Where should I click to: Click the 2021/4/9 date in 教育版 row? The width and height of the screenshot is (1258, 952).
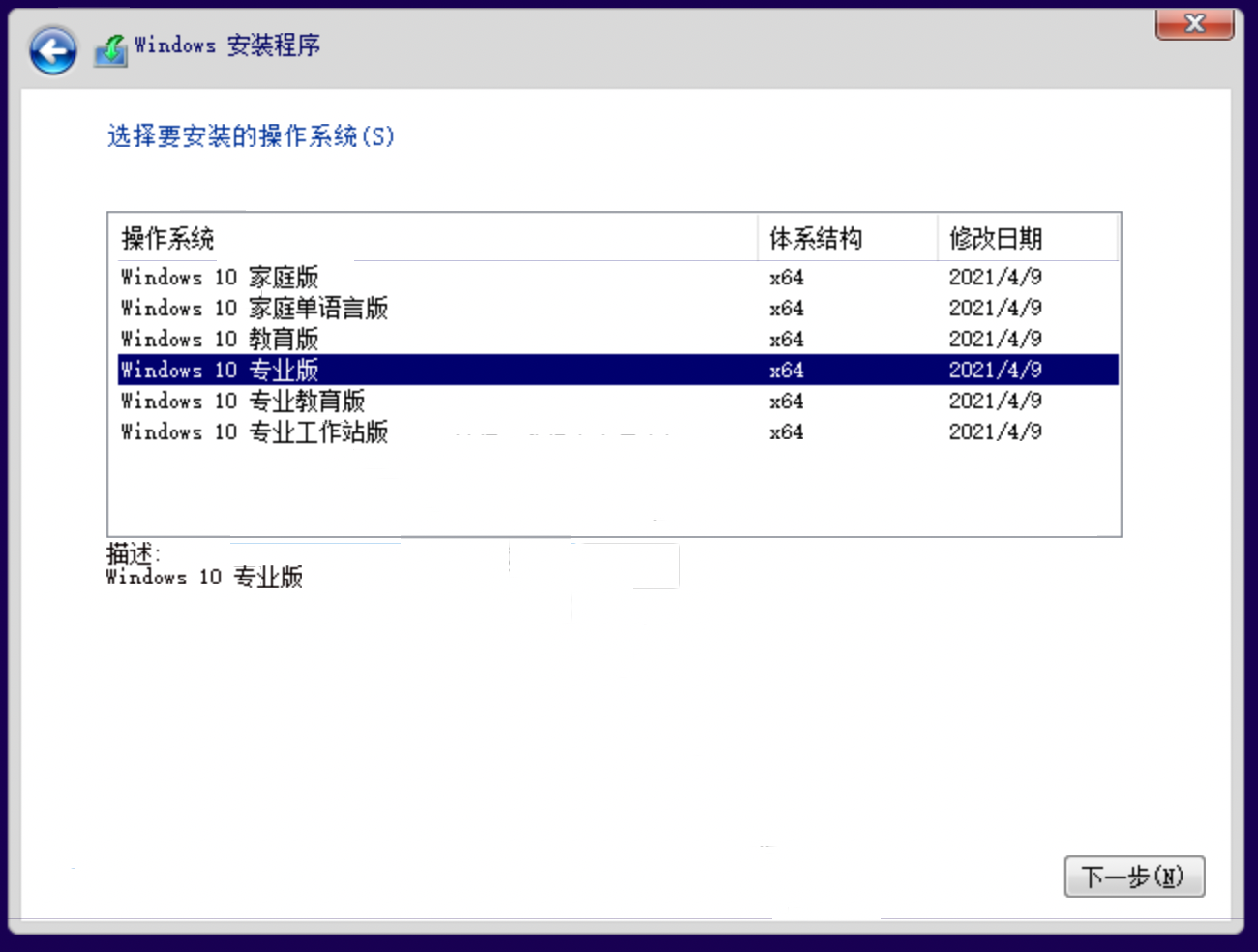pos(995,340)
